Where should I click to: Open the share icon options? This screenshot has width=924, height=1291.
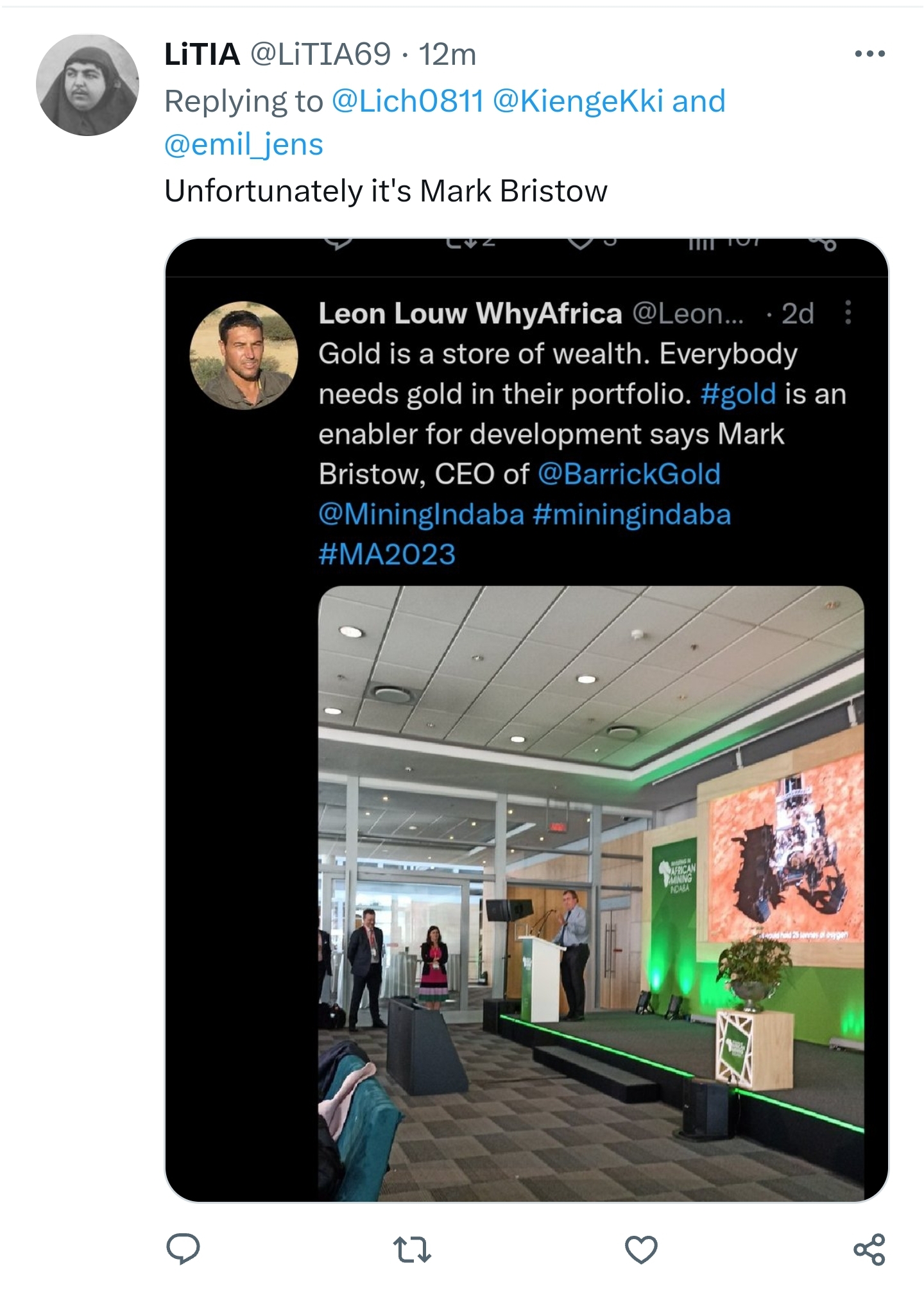tap(869, 1249)
